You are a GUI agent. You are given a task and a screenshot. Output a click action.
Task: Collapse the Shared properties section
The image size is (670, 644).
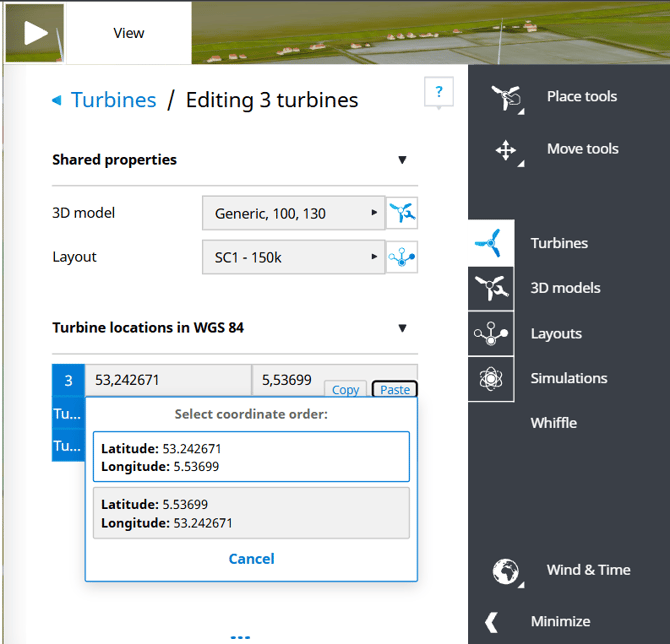402,160
